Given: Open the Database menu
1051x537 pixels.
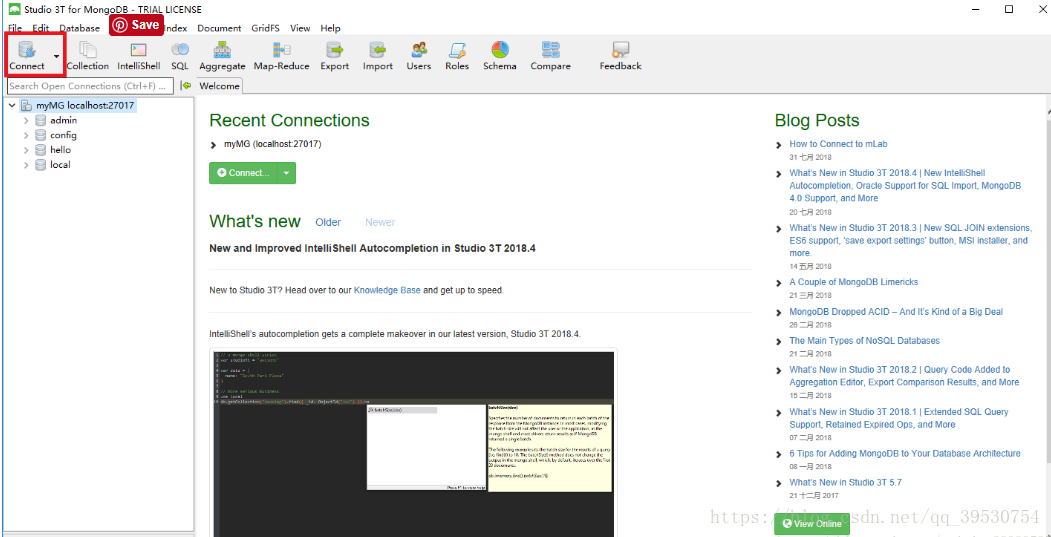Looking at the screenshot, I should 79,28.
